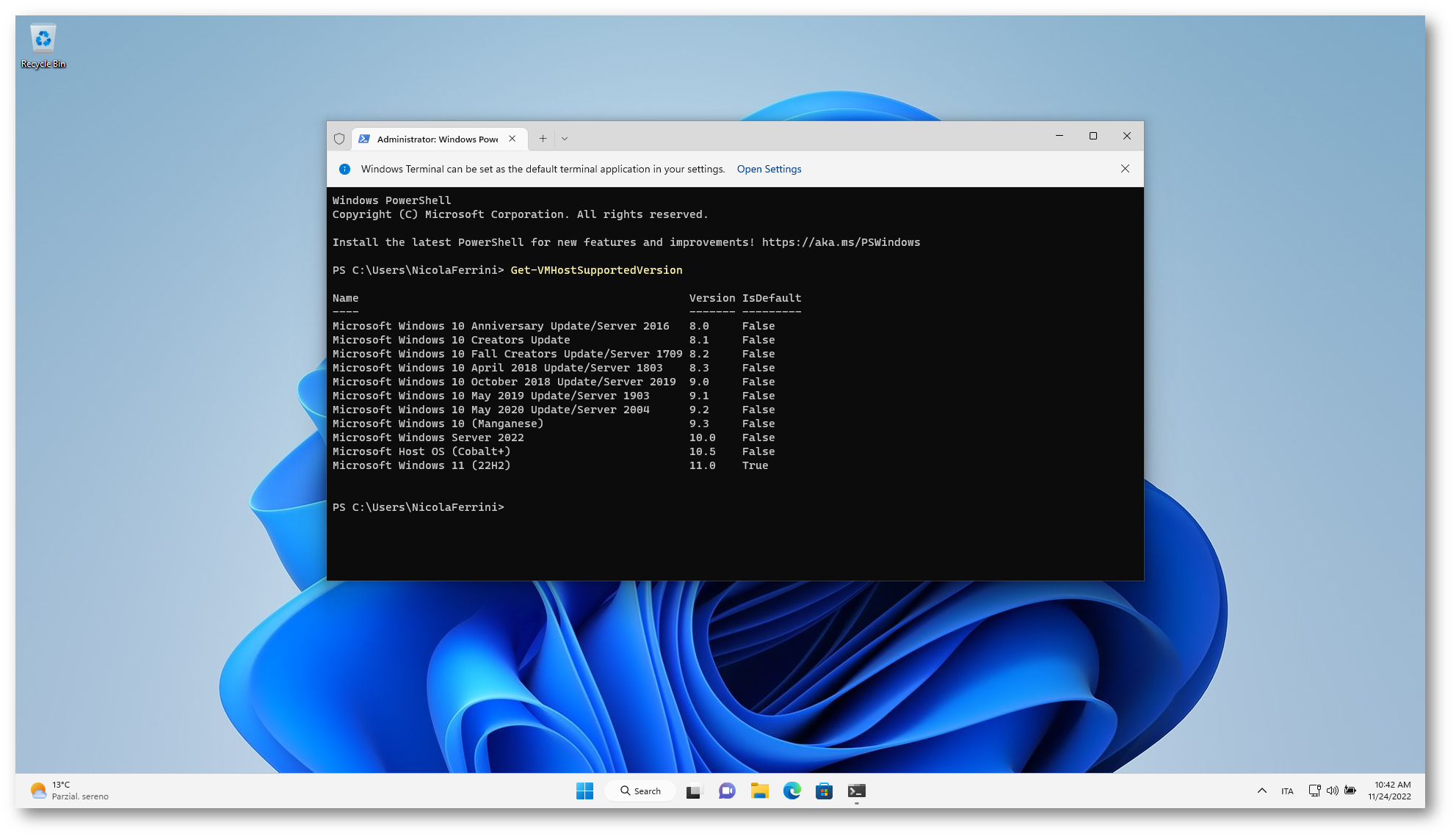Viewport: 1456px width, 839px height.
Task: Open Settings link in terminal notification
Action: point(769,169)
